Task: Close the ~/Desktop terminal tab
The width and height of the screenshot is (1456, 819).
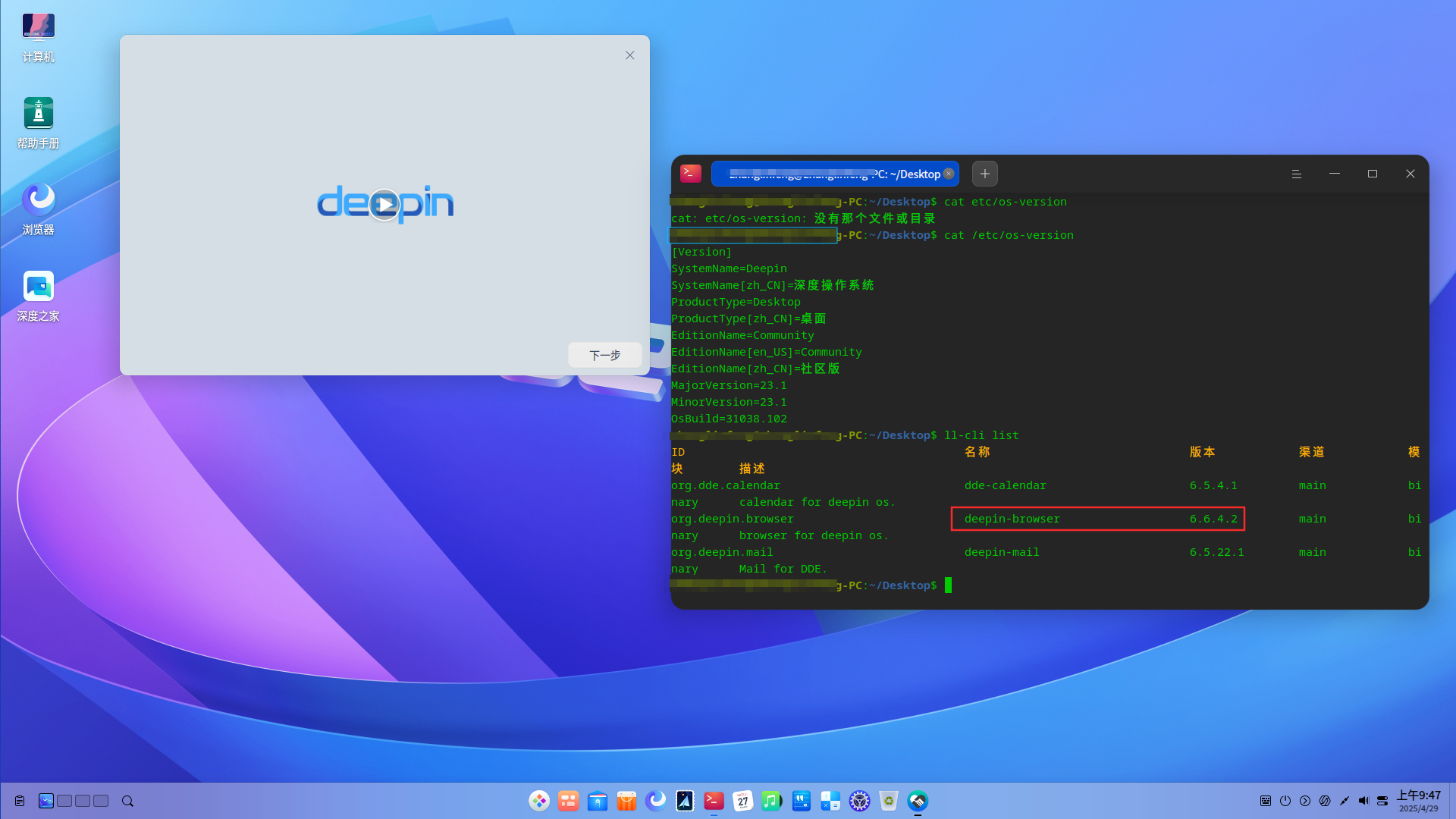Action: (949, 174)
